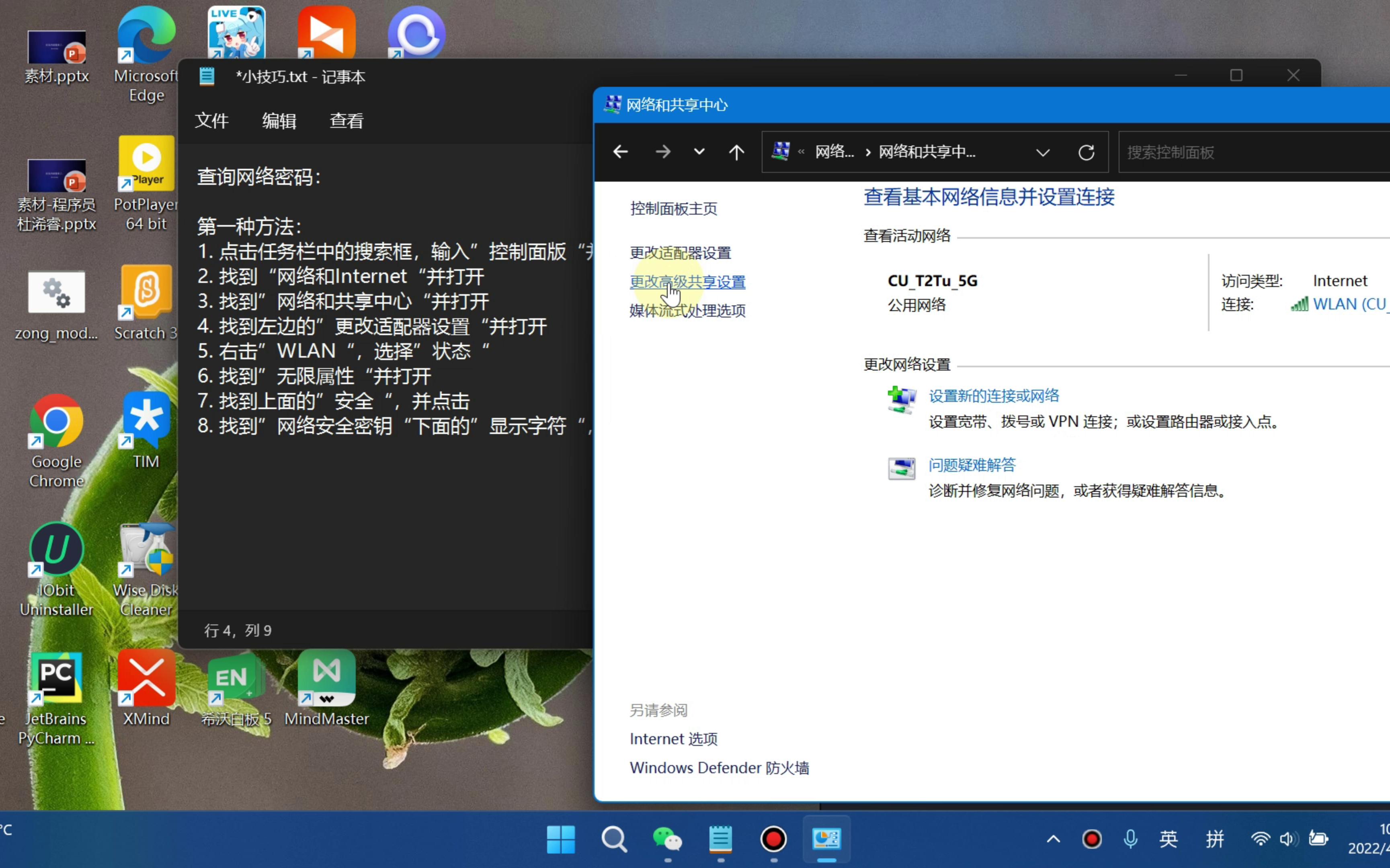Open Windows Start menu
Screen dimensions: 1390x868
coord(560,839)
